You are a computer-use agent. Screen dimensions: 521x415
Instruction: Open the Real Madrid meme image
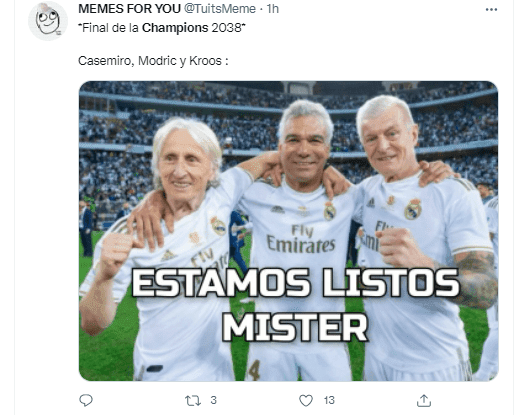pyautogui.click(x=289, y=231)
